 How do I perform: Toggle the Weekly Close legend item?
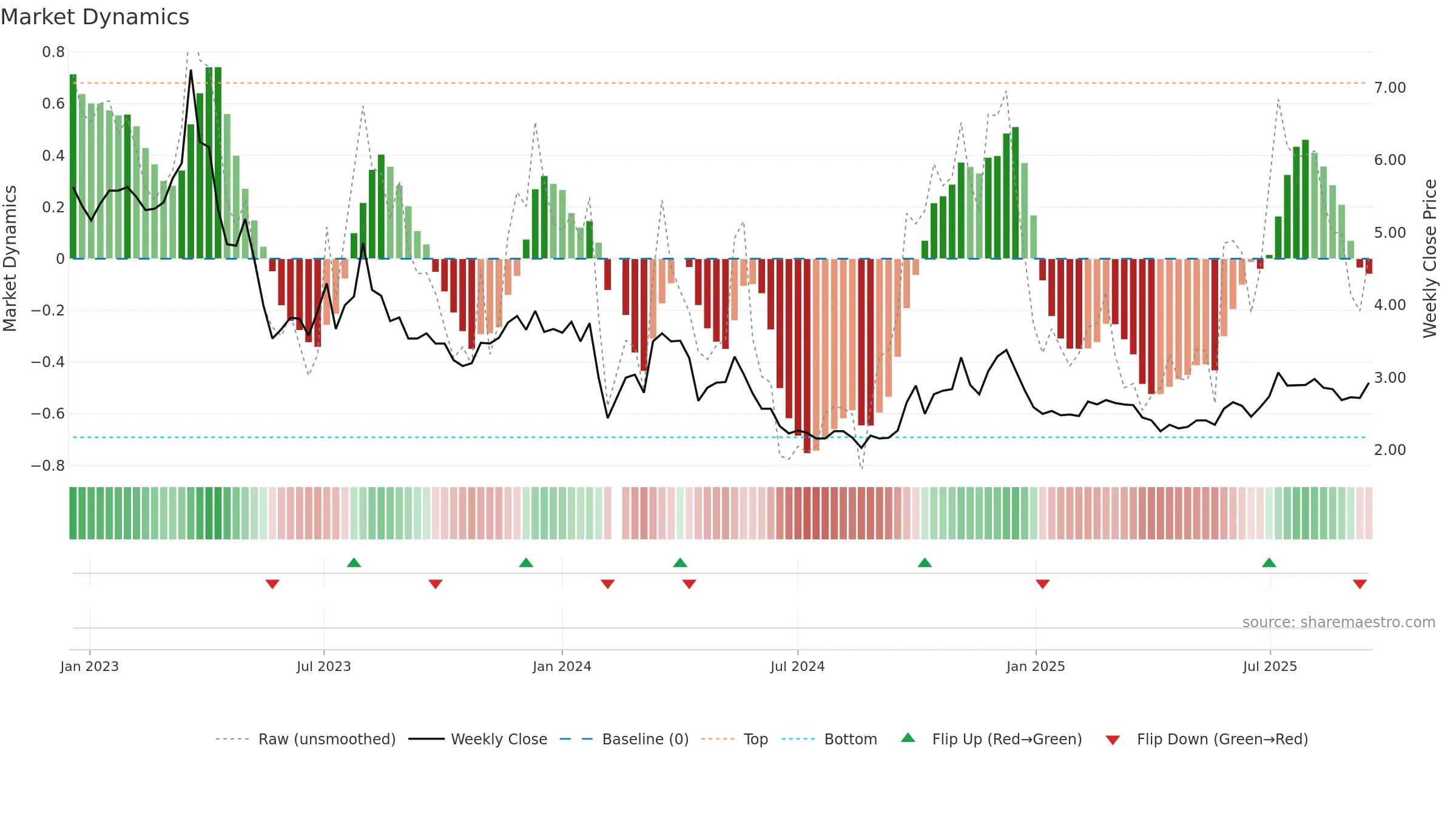(478, 739)
